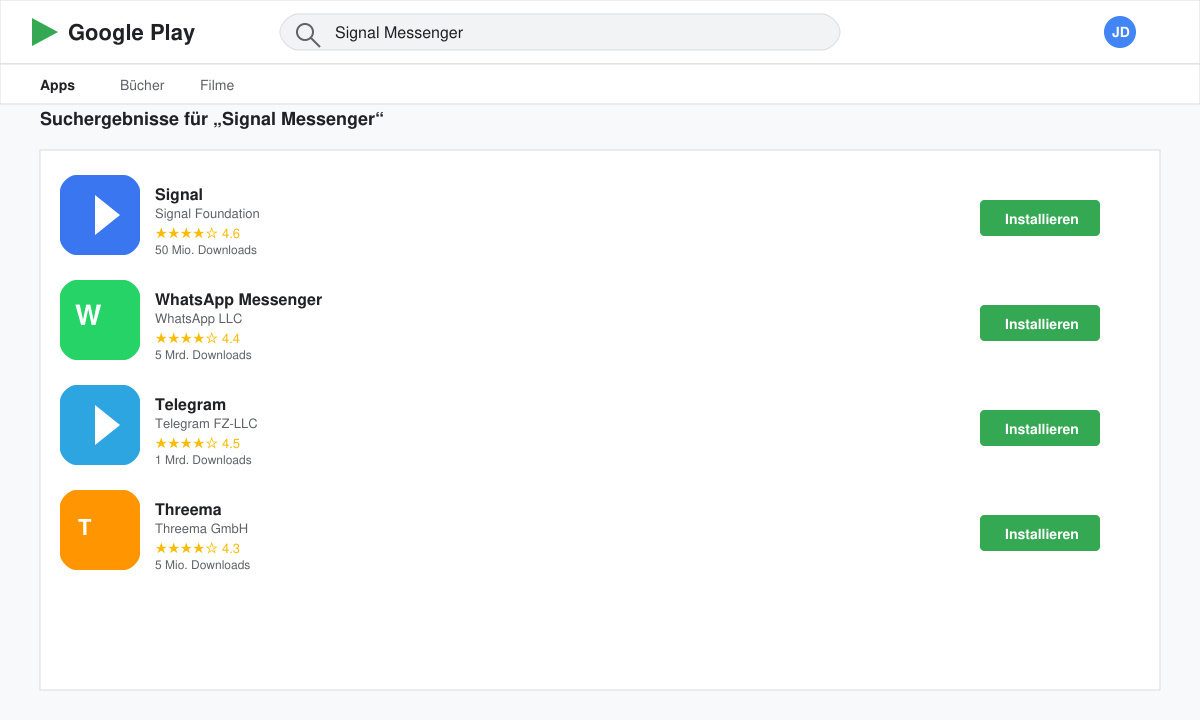The image size is (1200, 720).
Task: Click into the Signal Messenger search field
Action: click(x=560, y=32)
